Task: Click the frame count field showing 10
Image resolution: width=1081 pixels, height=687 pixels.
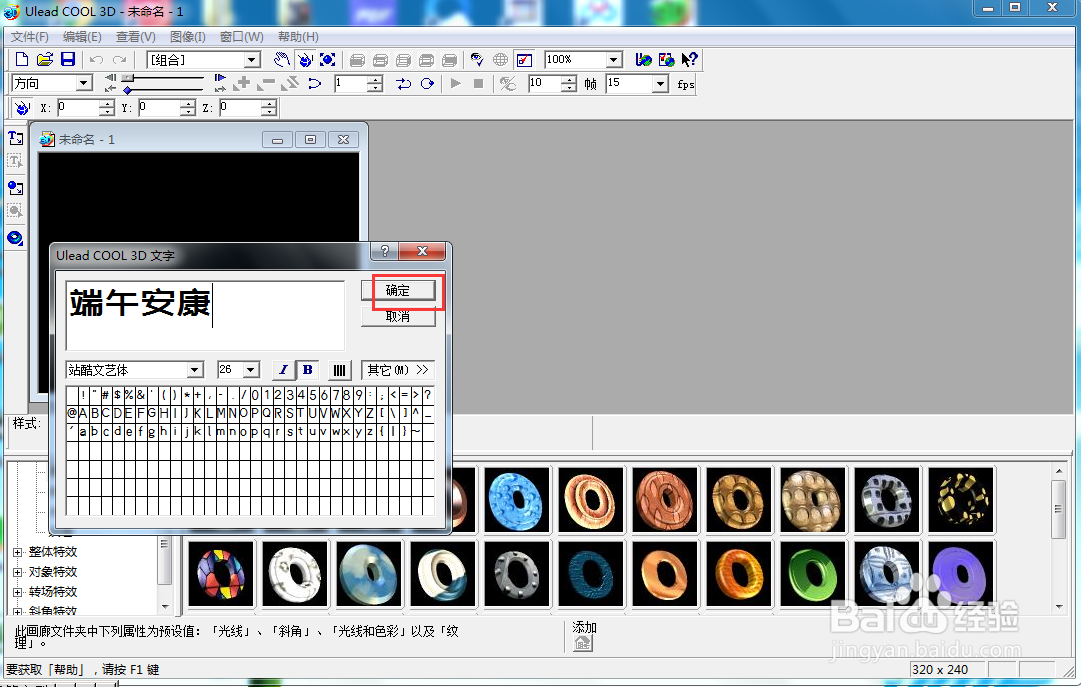Action: pos(545,83)
